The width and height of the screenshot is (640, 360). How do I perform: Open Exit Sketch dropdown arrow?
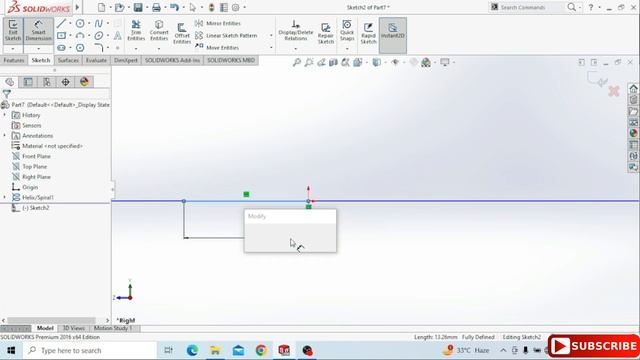[x=13, y=49]
